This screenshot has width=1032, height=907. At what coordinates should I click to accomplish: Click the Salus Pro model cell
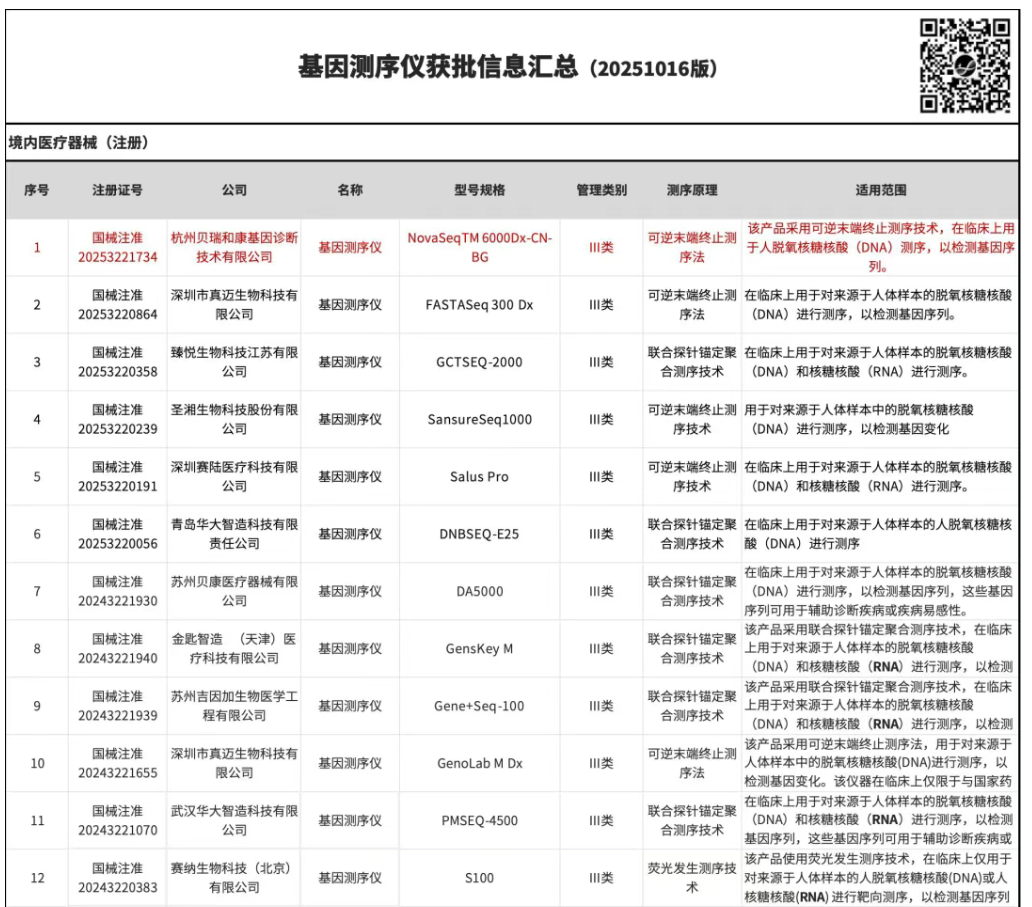coord(479,477)
